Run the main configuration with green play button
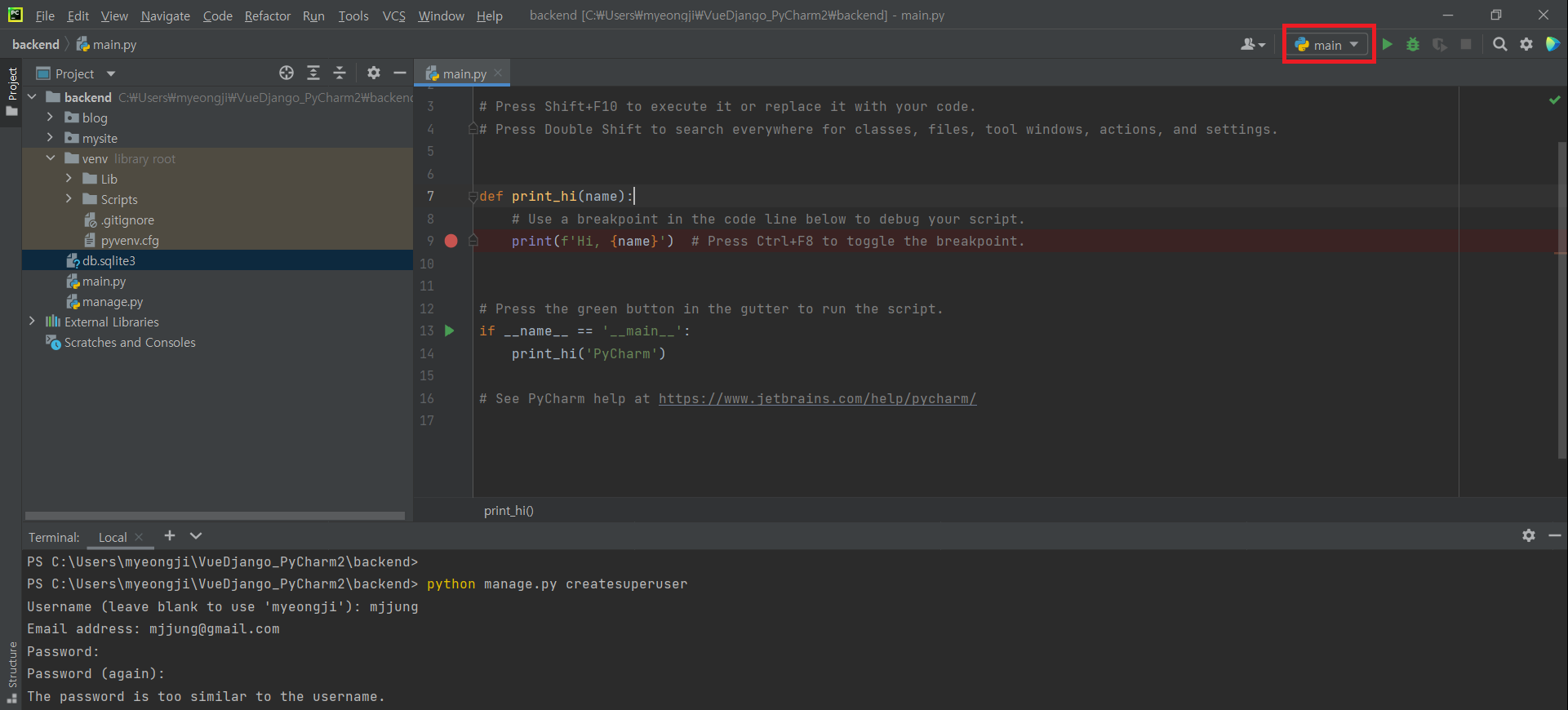Viewport: 1568px width, 710px height. click(x=1387, y=45)
